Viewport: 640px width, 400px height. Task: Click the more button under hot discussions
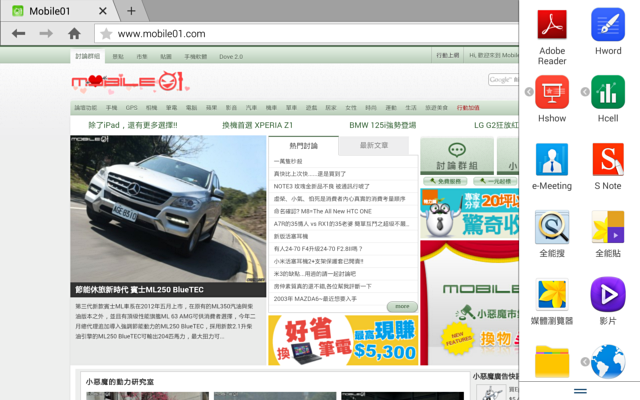coord(402,306)
